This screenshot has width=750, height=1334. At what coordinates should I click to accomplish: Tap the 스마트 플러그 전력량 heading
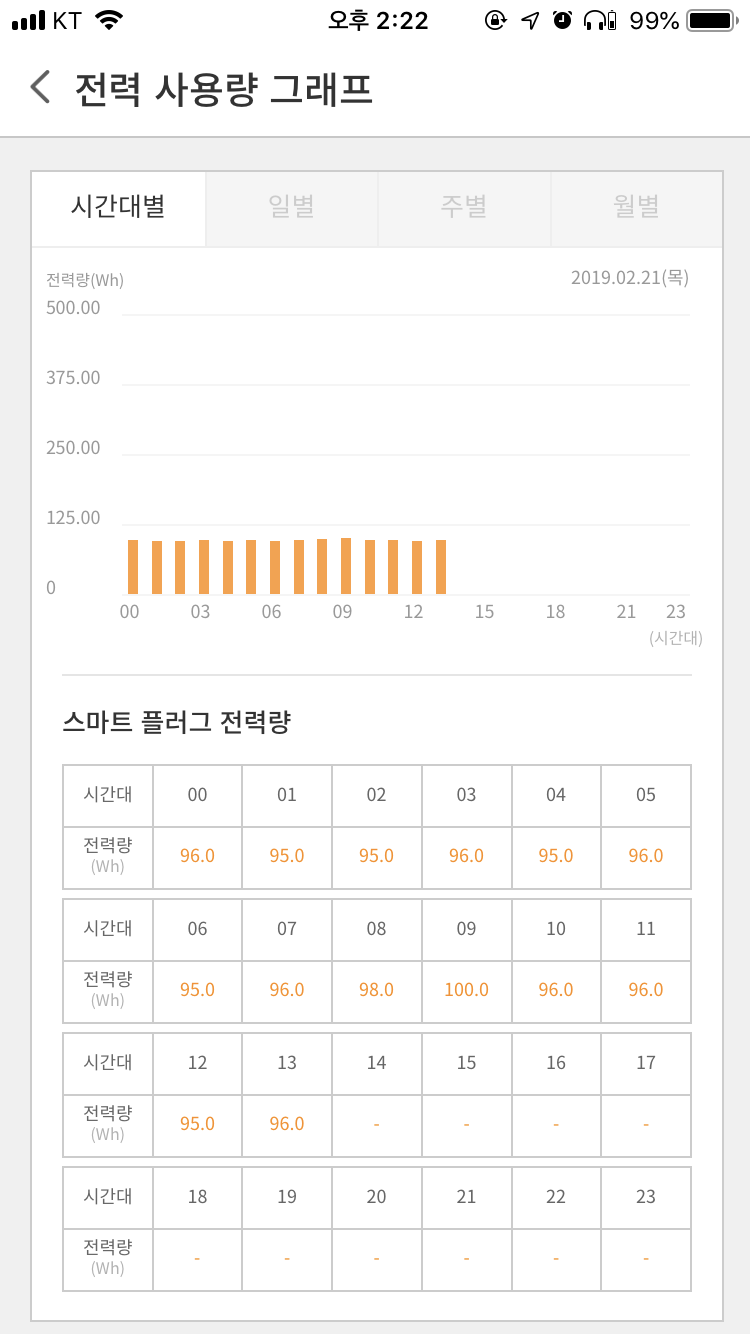(x=176, y=722)
